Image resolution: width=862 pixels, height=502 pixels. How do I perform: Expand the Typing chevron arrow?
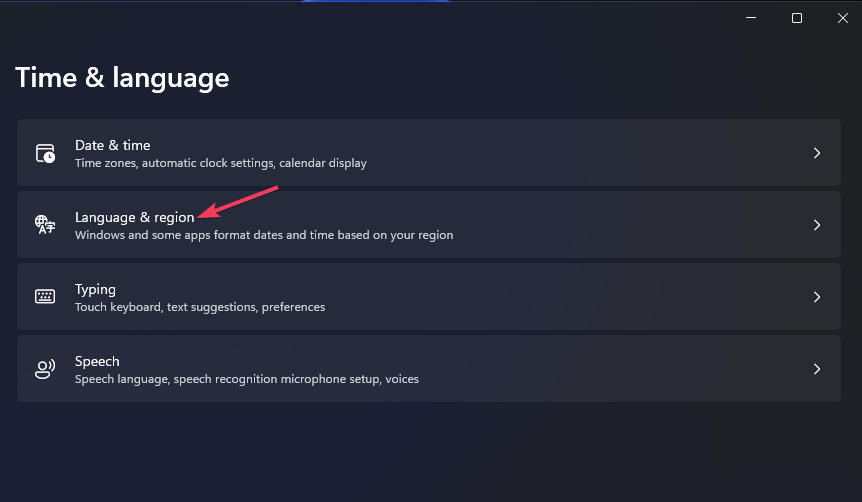pyautogui.click(x=817, y=297)
